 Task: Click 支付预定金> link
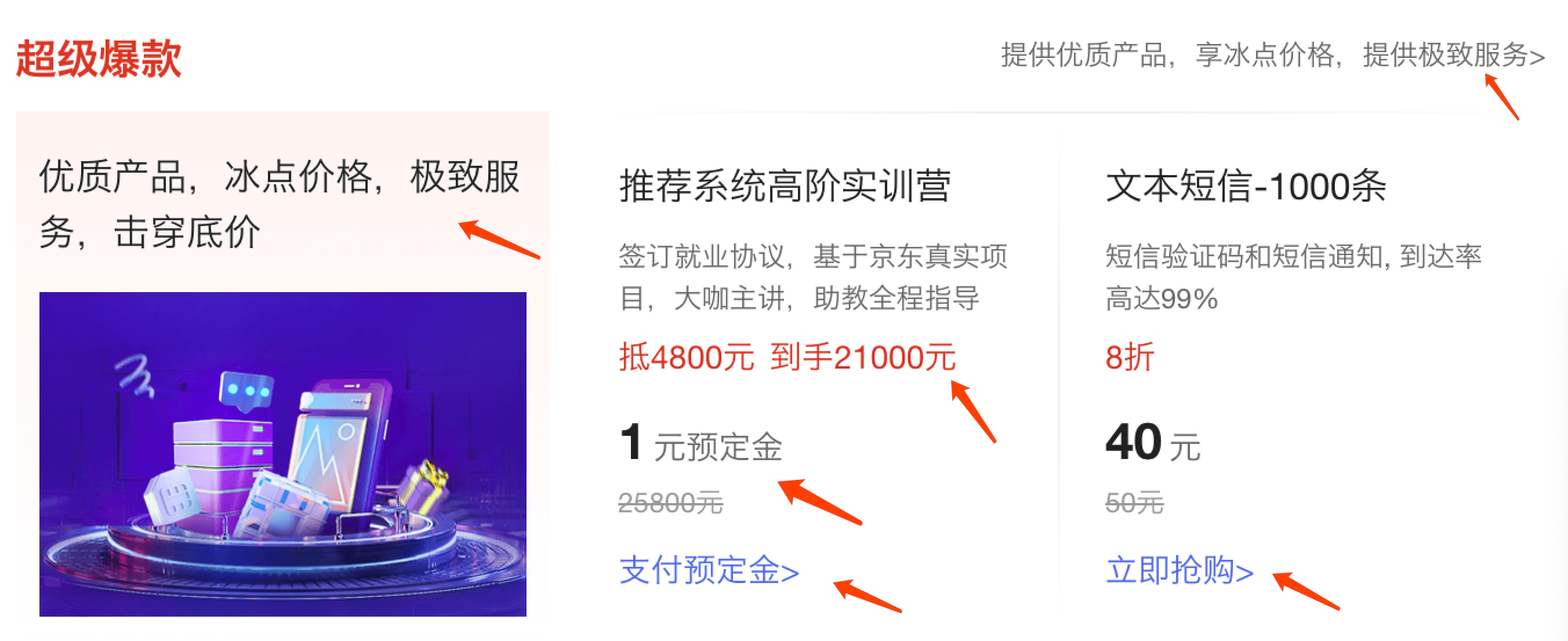tap(709, 570)
